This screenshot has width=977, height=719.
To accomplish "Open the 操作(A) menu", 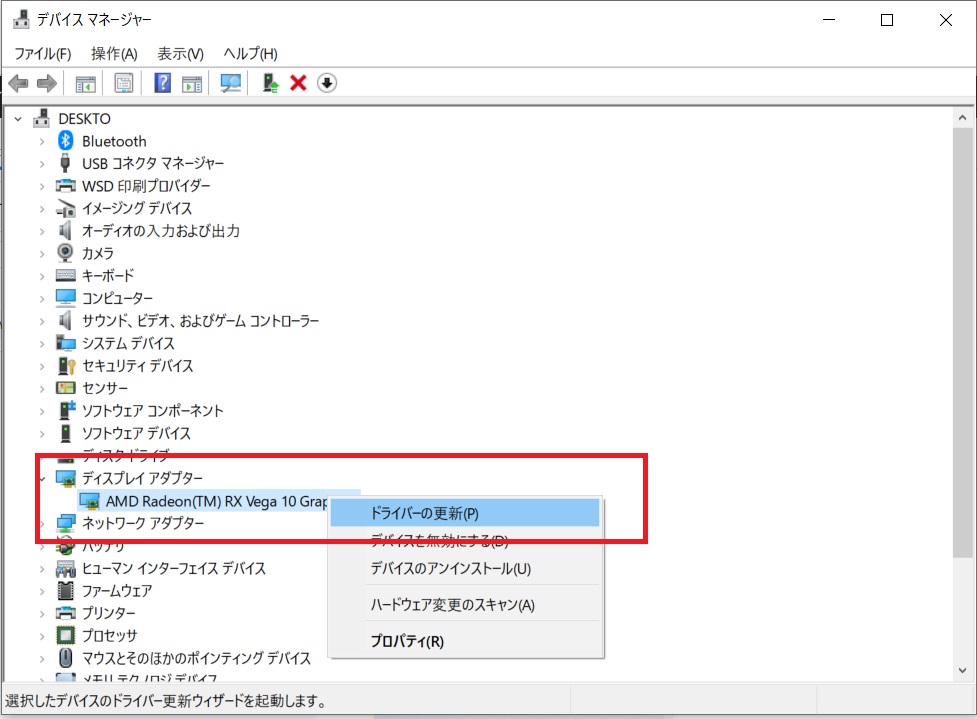I will (x=114, y=54).
